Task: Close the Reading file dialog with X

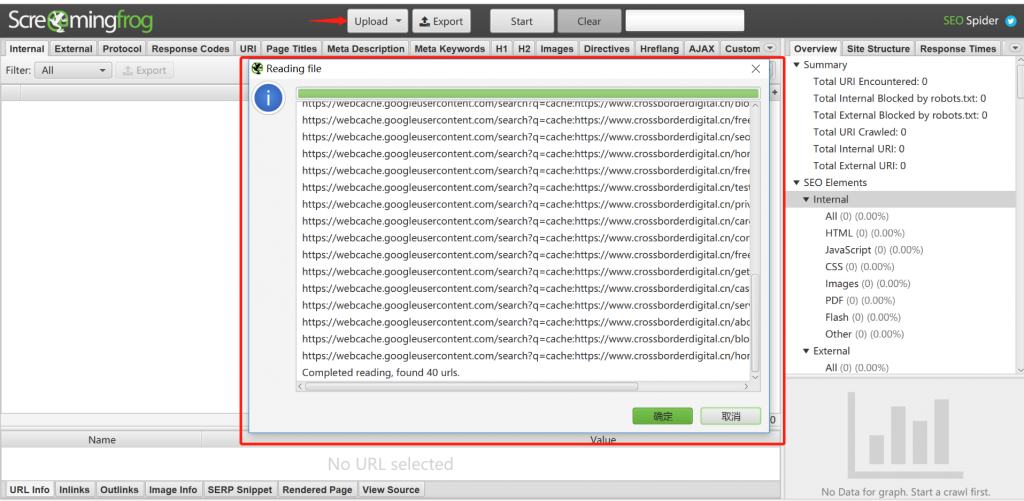Action: (x=756, y=68)
